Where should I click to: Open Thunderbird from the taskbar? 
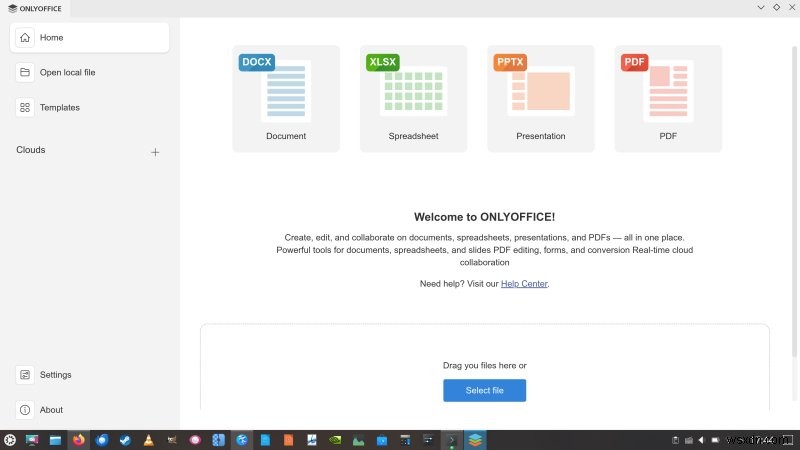pos(102,440)
